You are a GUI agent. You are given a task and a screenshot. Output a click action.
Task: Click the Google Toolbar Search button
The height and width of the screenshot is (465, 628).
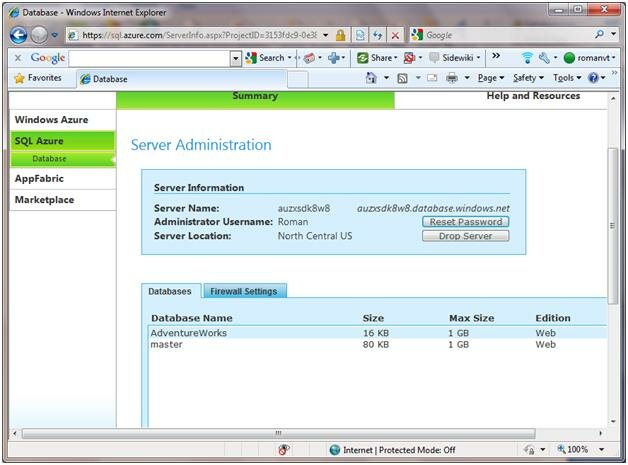click(x=268, y=58)
